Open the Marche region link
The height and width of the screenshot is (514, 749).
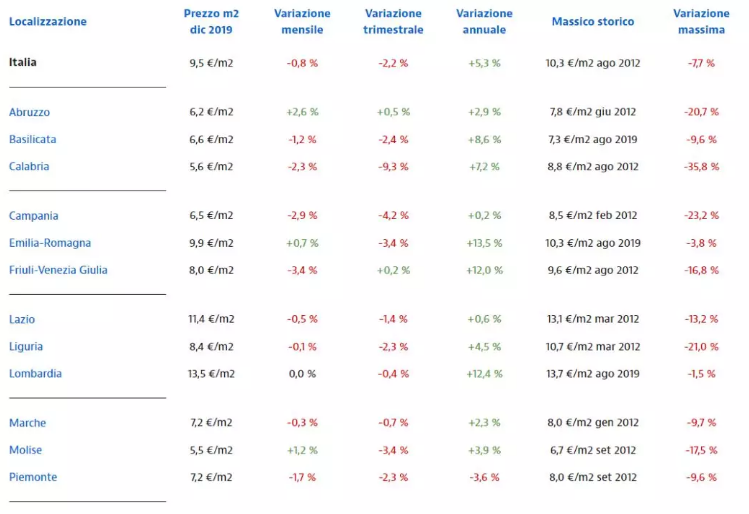click(x=27, y=423)
